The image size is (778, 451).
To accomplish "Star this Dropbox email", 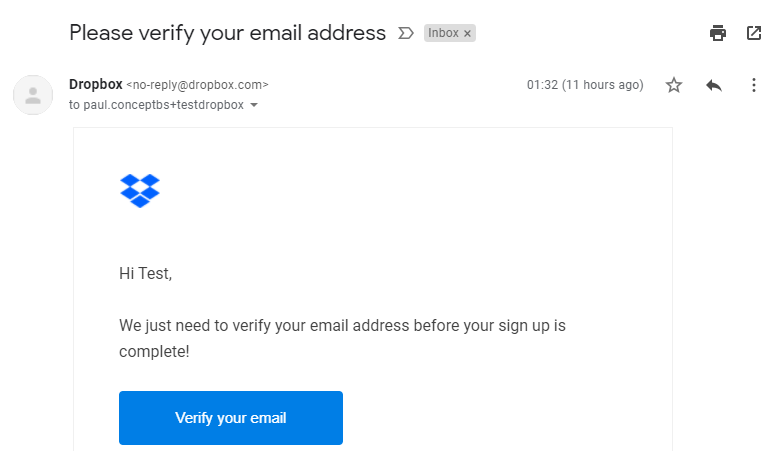I will point(674,85).
